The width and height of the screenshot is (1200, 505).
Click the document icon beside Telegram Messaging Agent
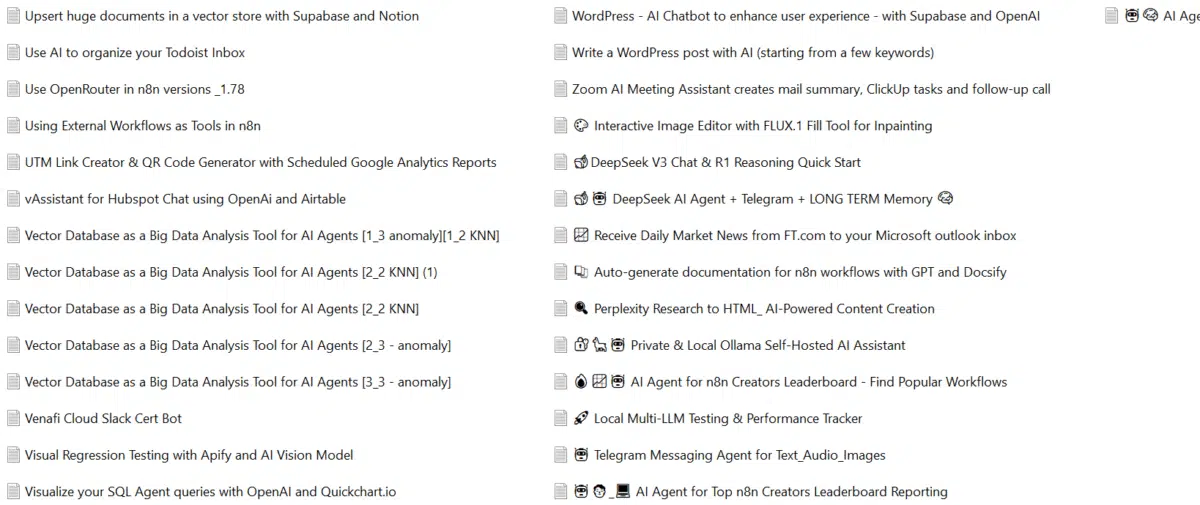(561, 455)
